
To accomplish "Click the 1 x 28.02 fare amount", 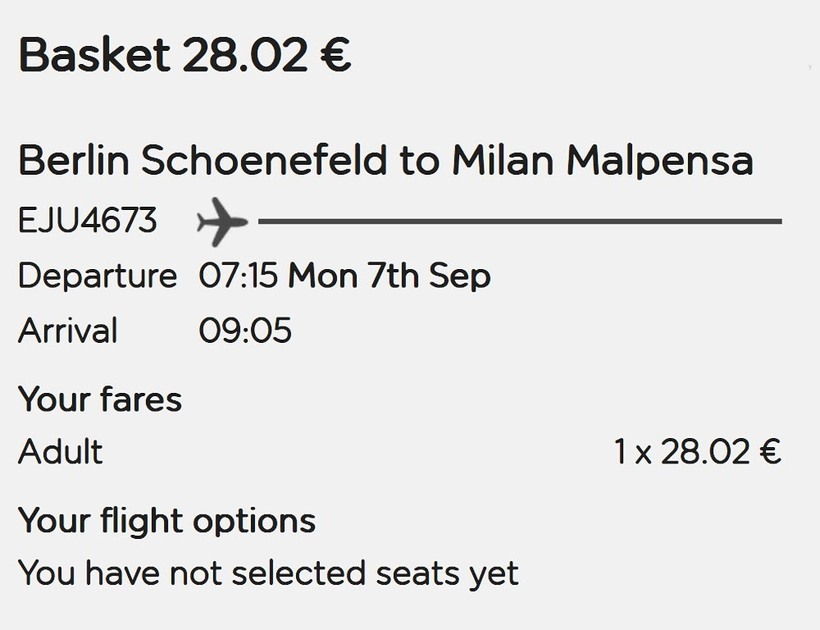I will pyautogui.click(x=682, y=452).
